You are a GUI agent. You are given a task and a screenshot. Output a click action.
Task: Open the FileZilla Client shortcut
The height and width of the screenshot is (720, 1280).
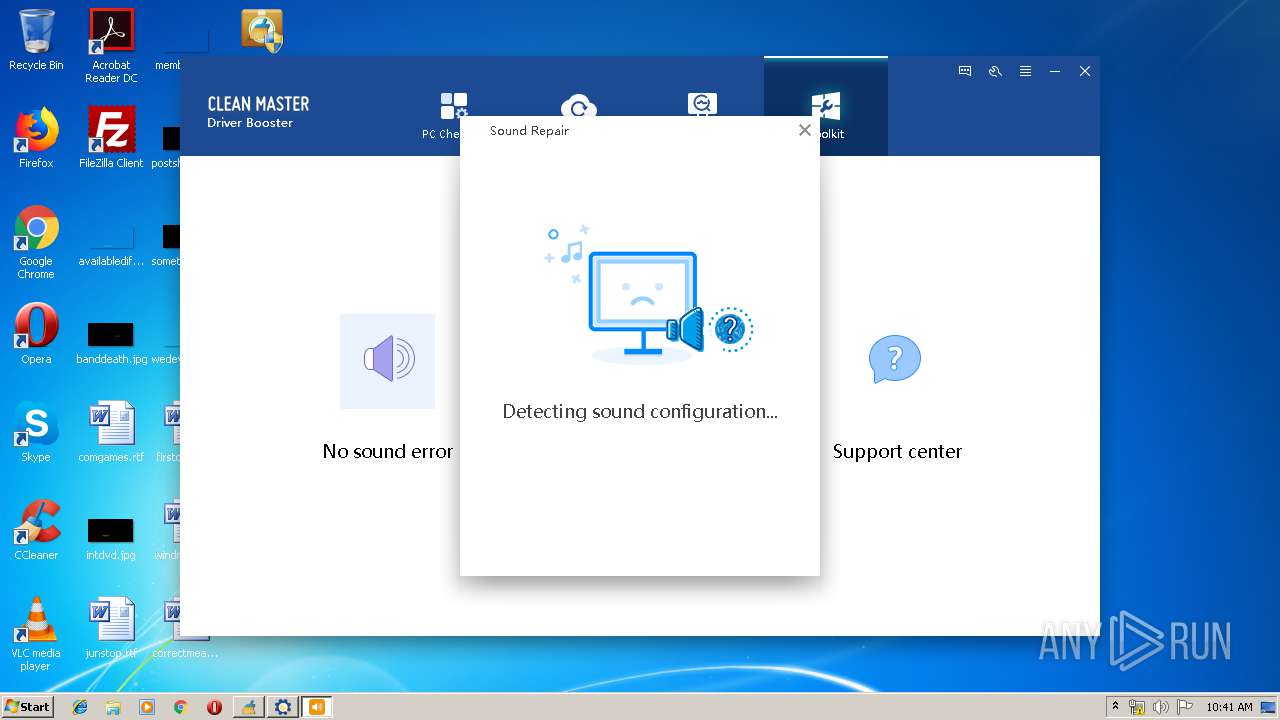[x=111, y=138]
